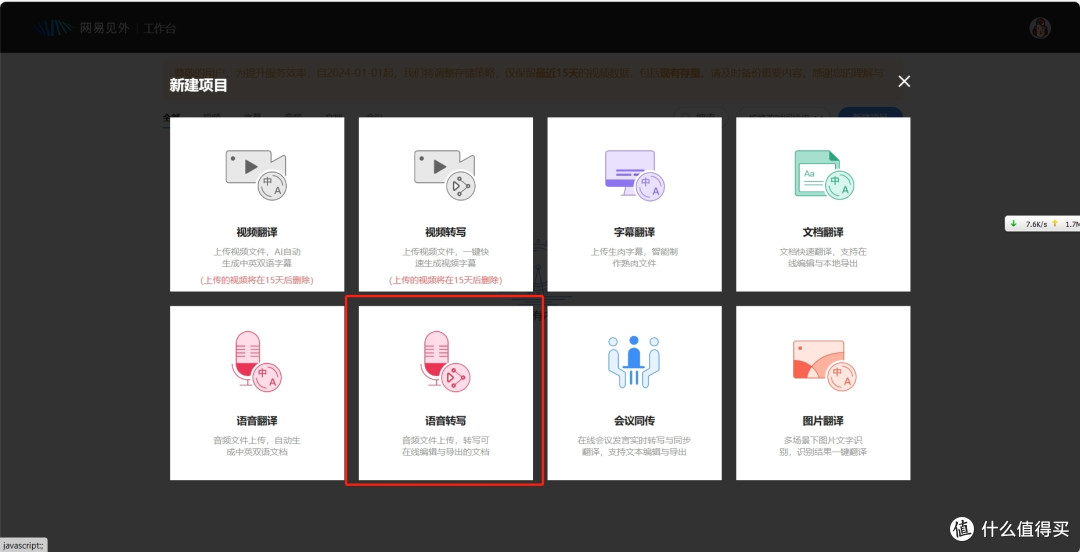Image resolution: width=1080 pixels, height=552 pixels.
Task: Click the 网易见外 logo
Action: [x=81, y=28]
